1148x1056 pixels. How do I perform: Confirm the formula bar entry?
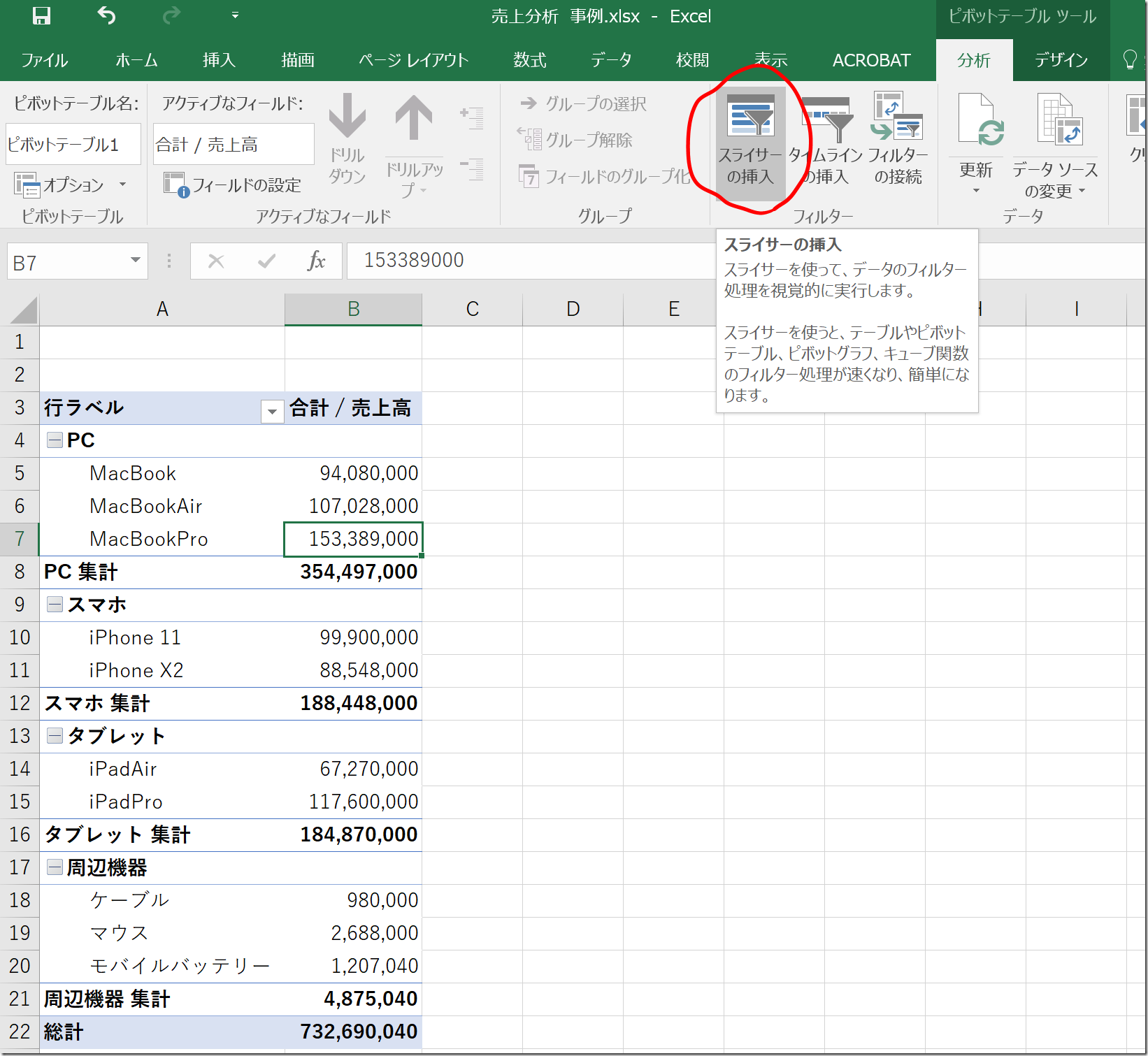266,261
